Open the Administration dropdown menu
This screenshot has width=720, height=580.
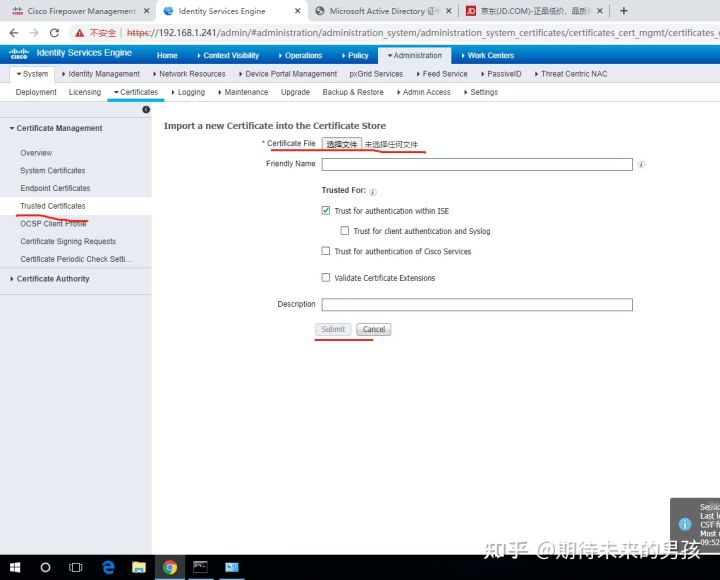(x=414, y=55)
